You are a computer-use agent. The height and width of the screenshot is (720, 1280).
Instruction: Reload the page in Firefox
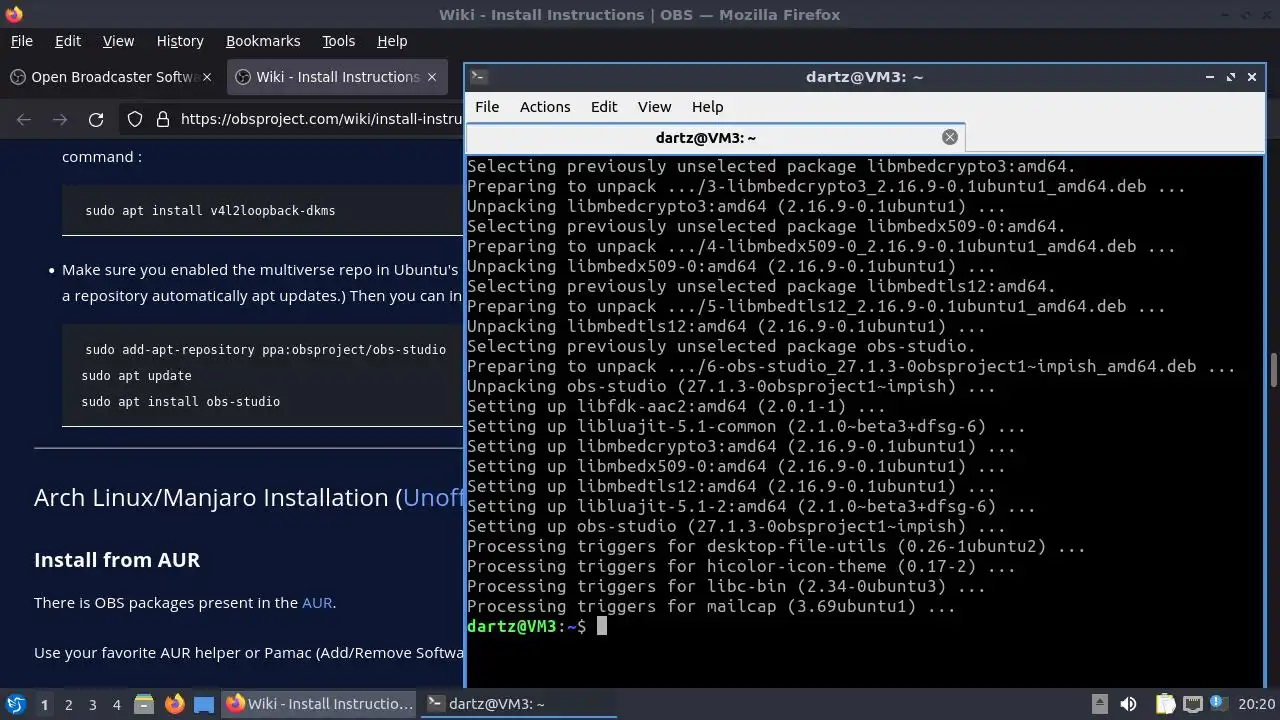[x=96, y=119]
